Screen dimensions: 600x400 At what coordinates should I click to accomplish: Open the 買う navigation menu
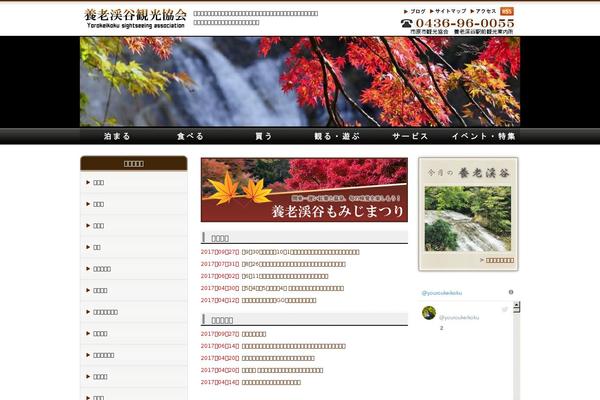click(x=264, y=136)
